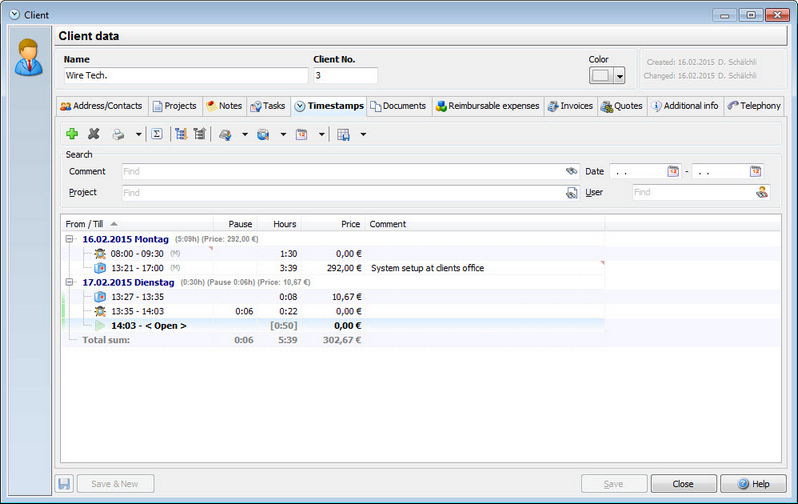Click the Save & New button
The height and width of the screenshot is (504, 798).
pyautogui.click(x=115, y=484)
